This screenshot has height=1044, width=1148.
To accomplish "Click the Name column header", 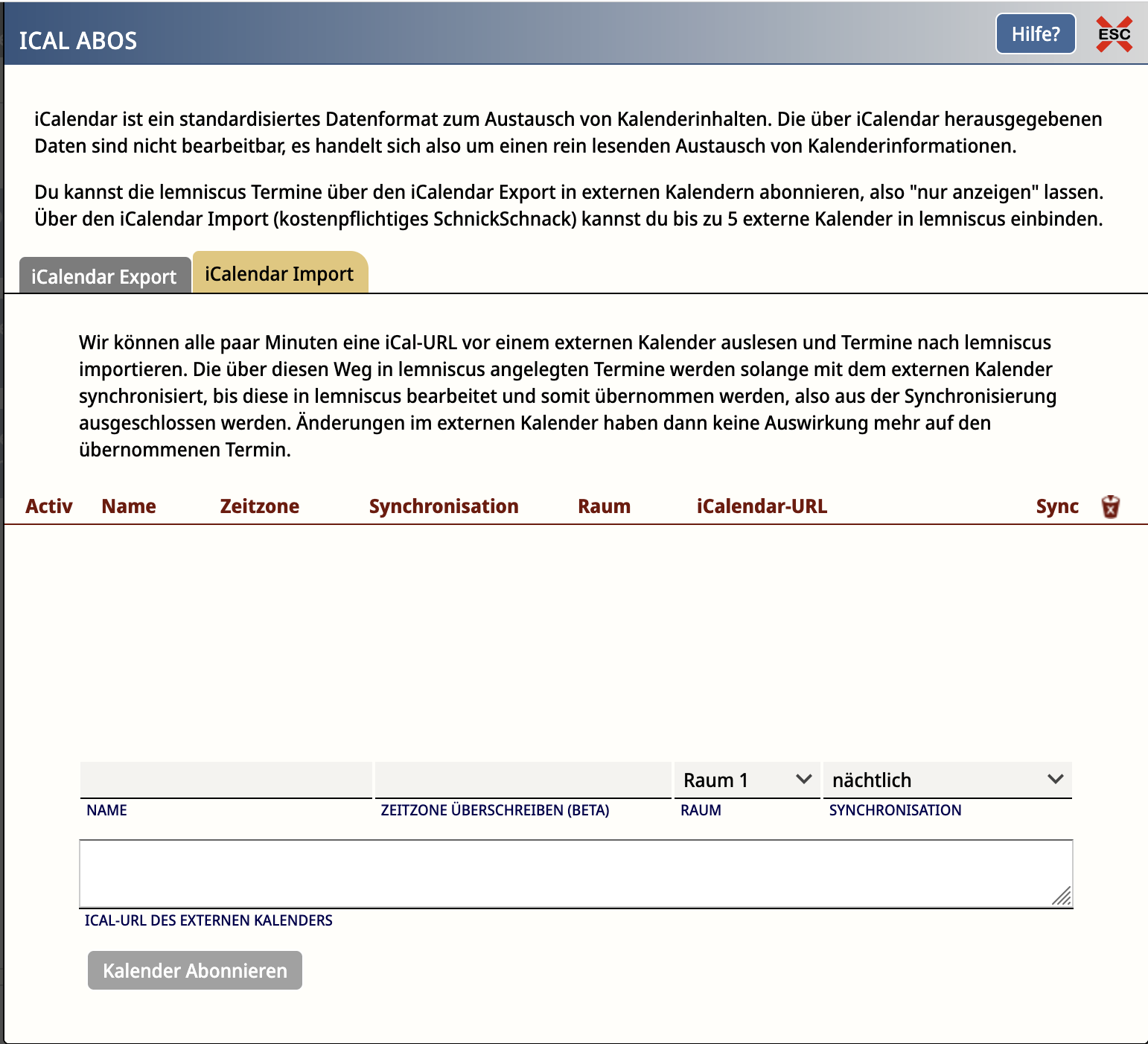I will tap(129, 506).
